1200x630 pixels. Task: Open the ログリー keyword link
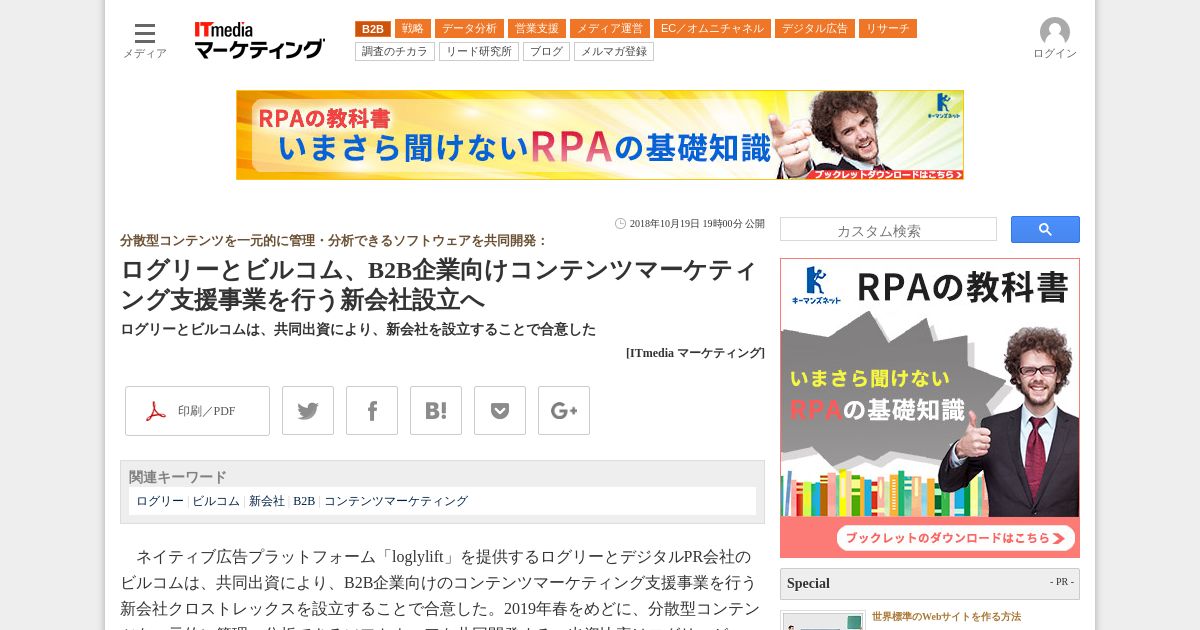[160, 501]
